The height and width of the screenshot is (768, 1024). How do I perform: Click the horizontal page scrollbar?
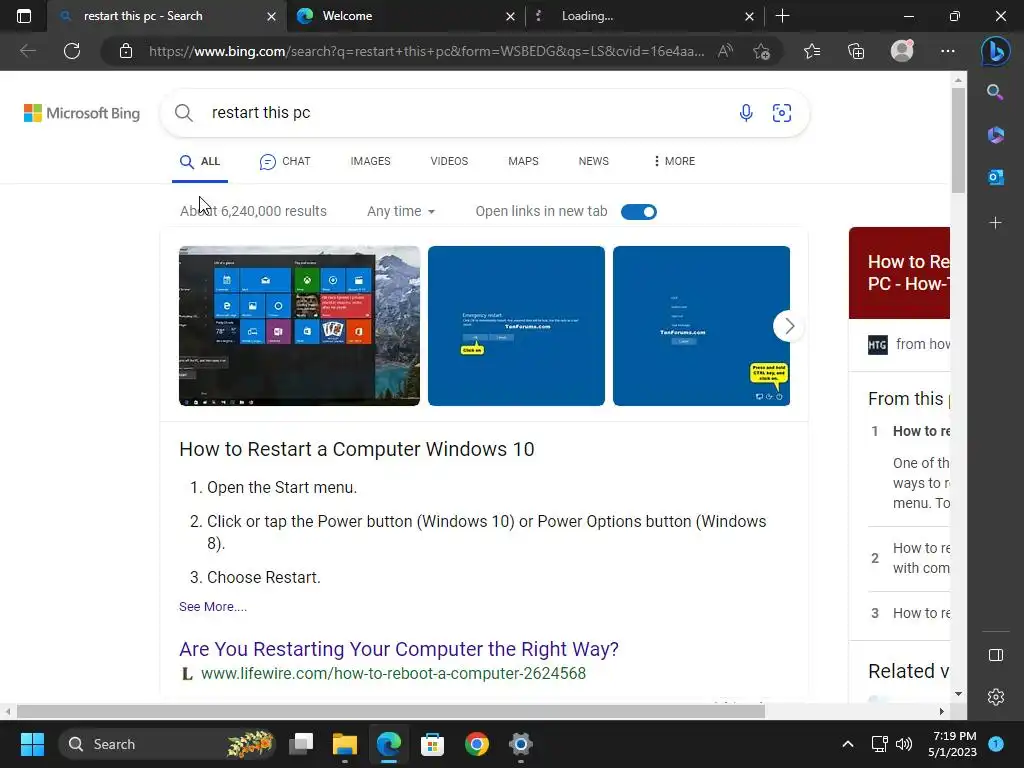[x=391, y=711]
